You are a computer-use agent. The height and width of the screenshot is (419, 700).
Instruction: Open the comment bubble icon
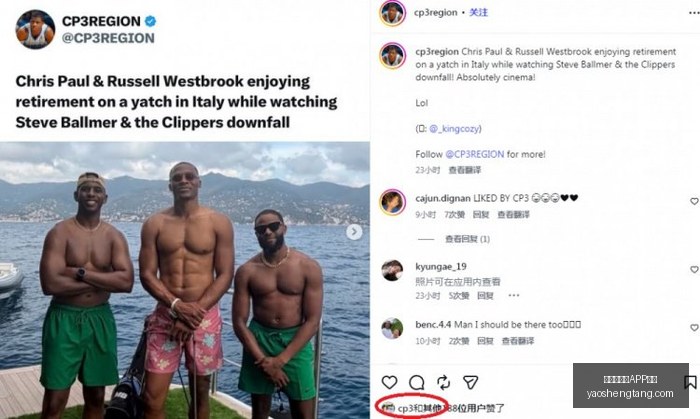(x=417, y=382)
